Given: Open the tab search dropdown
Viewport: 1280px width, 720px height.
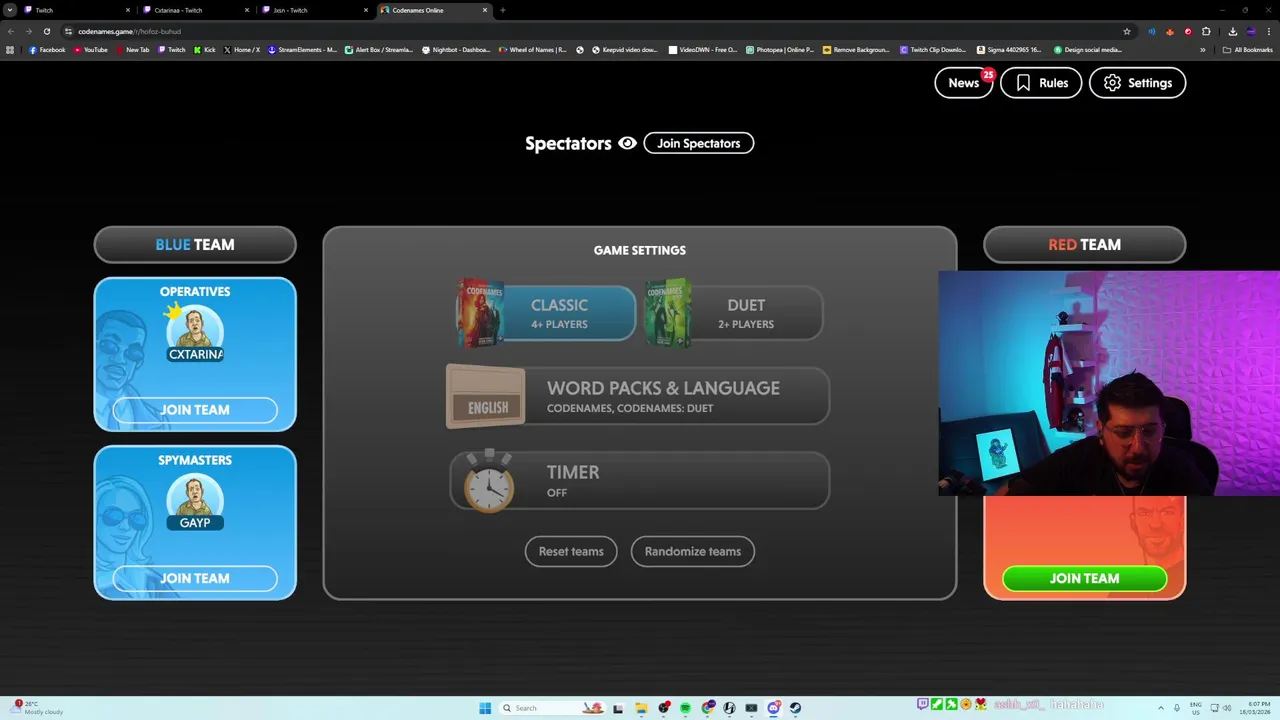Looking at the screenshot, I should click(9, 10).
